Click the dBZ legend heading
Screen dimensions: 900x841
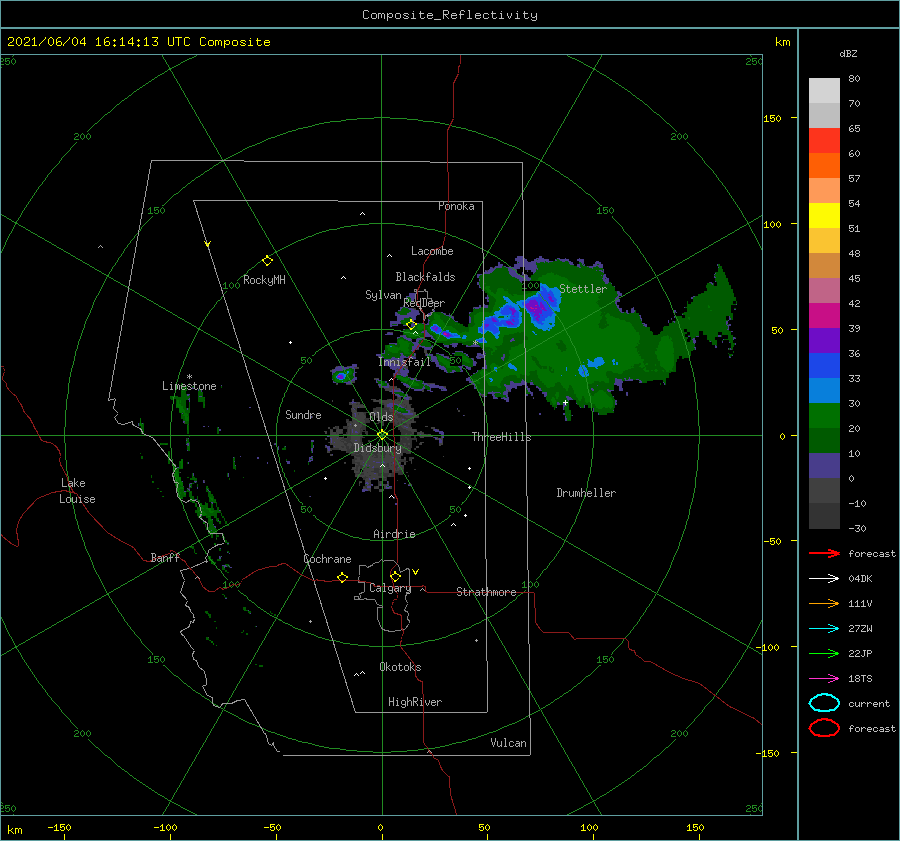848,53
